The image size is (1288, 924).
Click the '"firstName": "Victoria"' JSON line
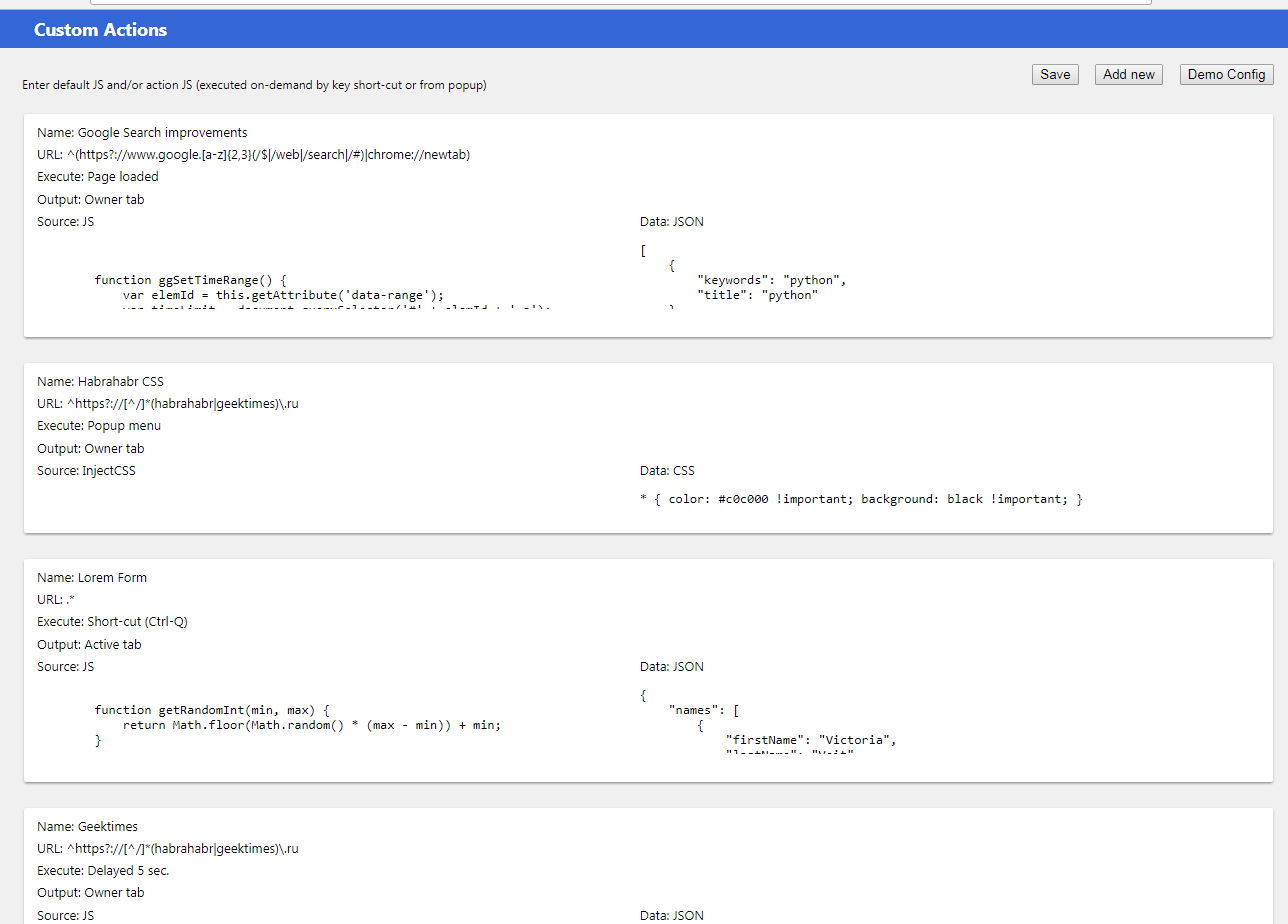tap(811, 740)
